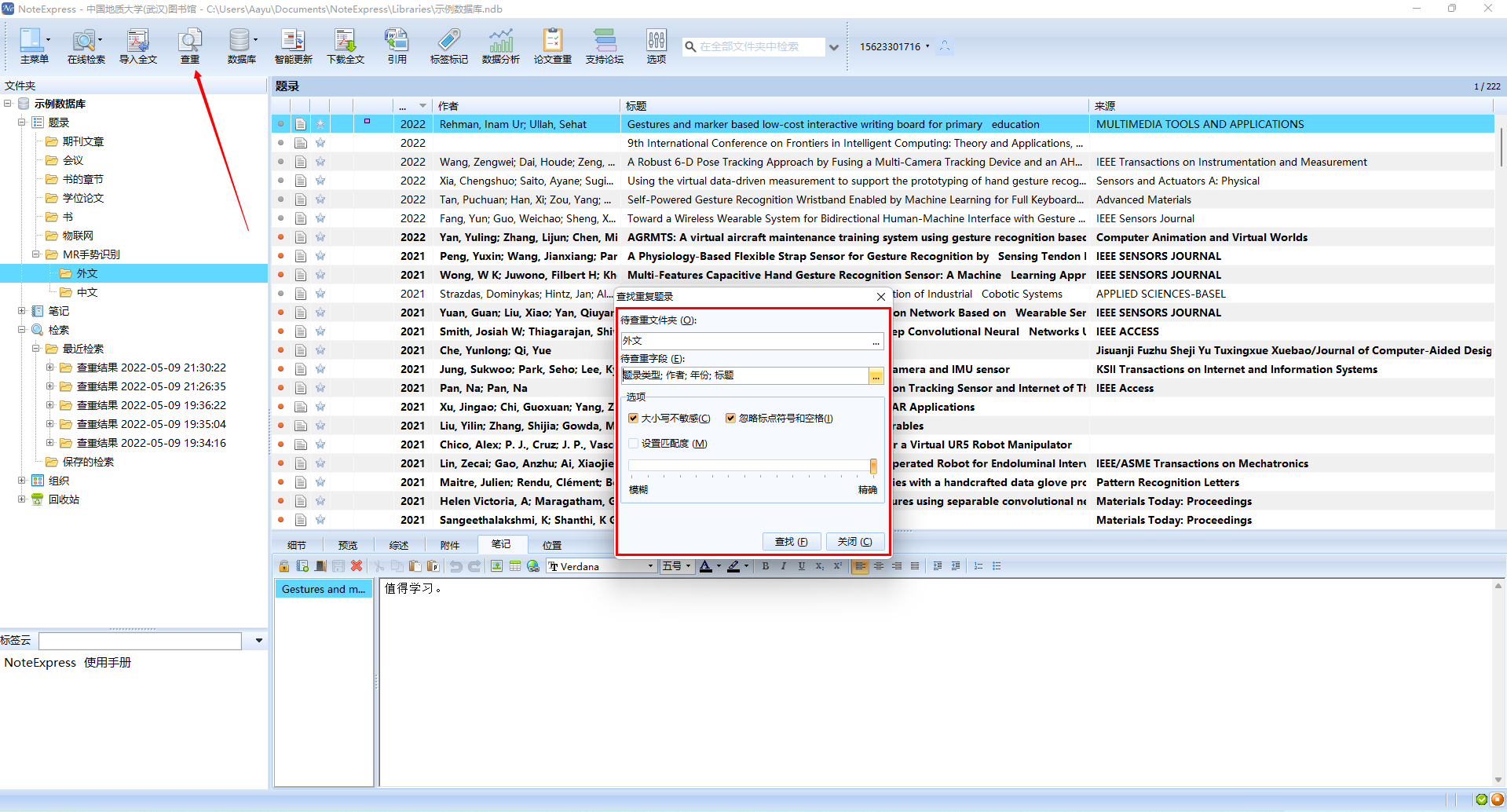Open the font name dropdown showing Verdana

(x=649, y=566)
